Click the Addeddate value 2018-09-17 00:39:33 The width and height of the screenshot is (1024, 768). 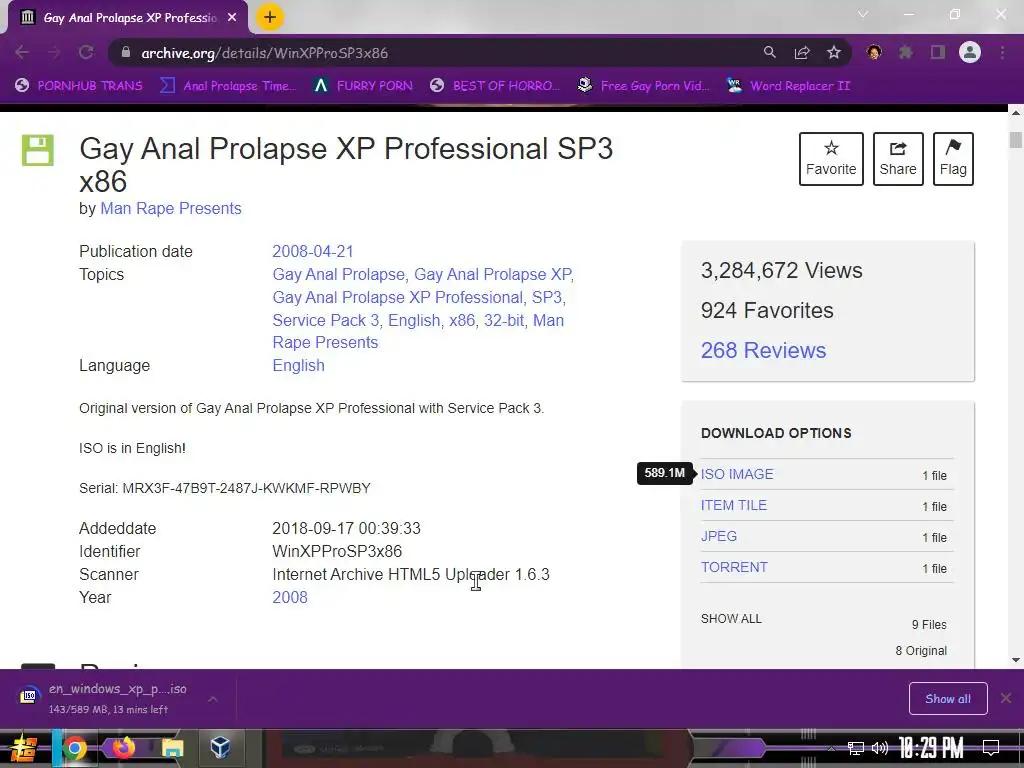[346, 528]
